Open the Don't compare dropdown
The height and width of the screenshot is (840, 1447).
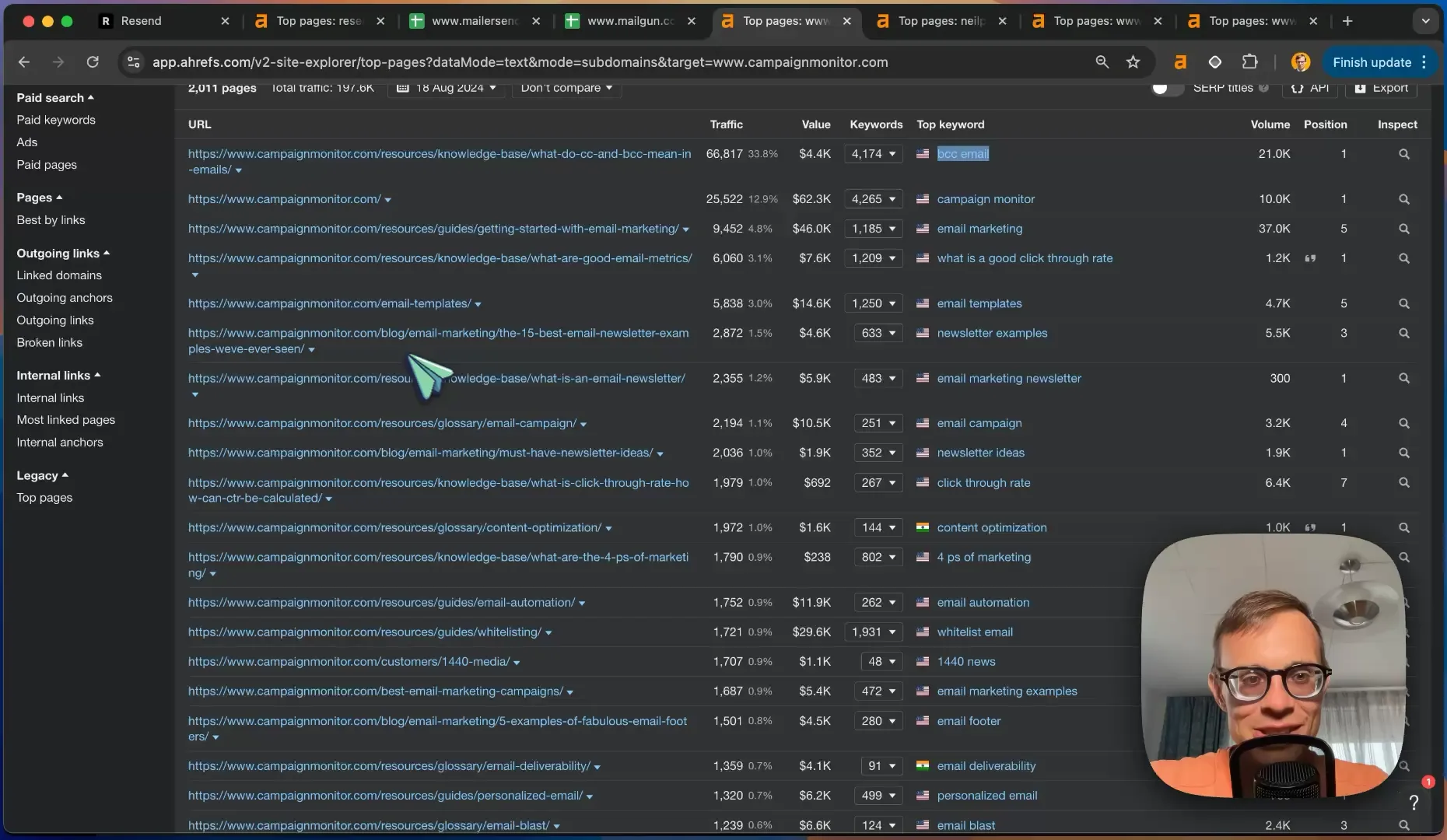pos(566,88)
